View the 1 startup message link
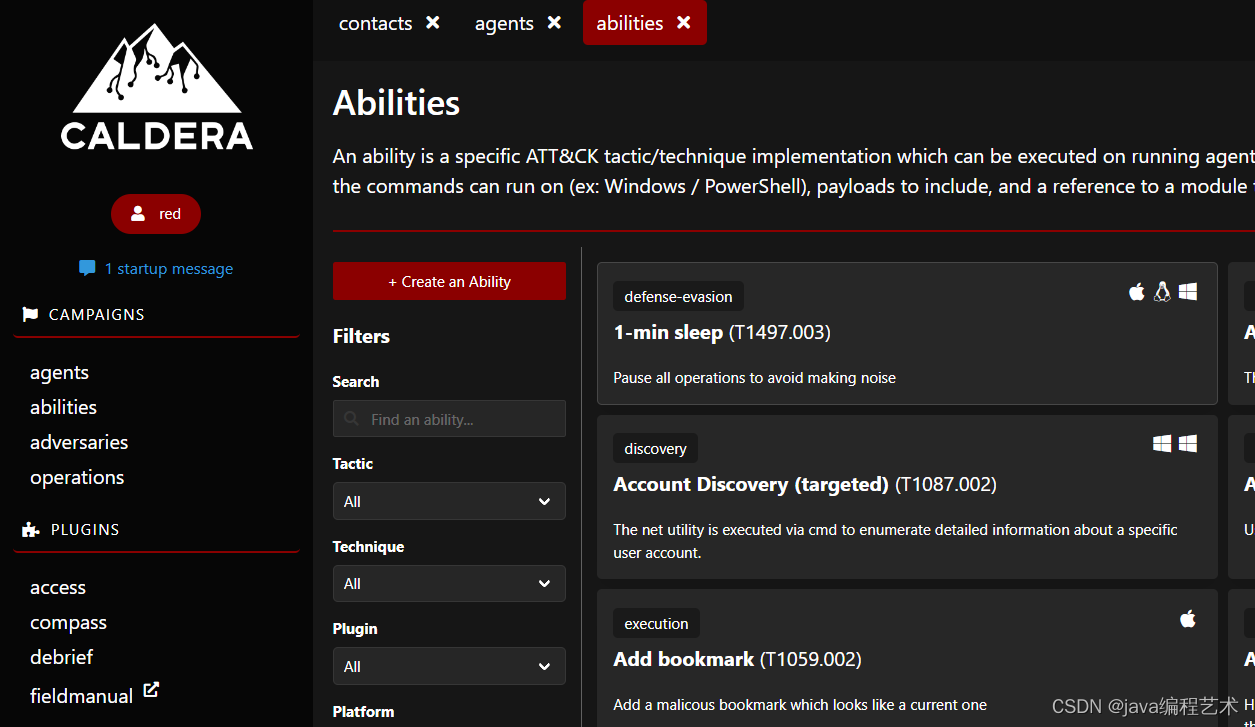The width and height of the screenshot is (1255, 727). pos(168,268)
